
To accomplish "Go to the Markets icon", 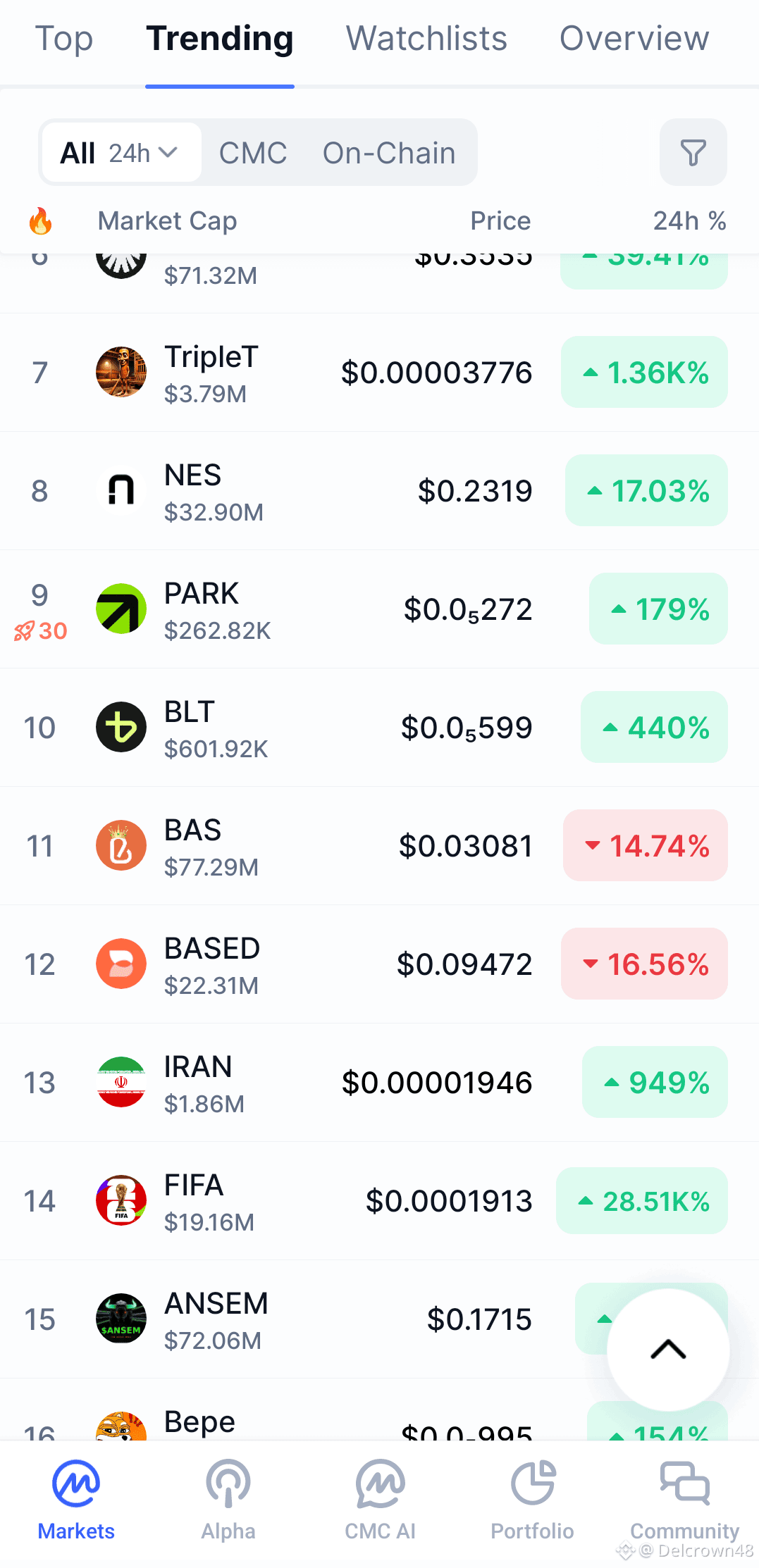I will point(76,1483).
